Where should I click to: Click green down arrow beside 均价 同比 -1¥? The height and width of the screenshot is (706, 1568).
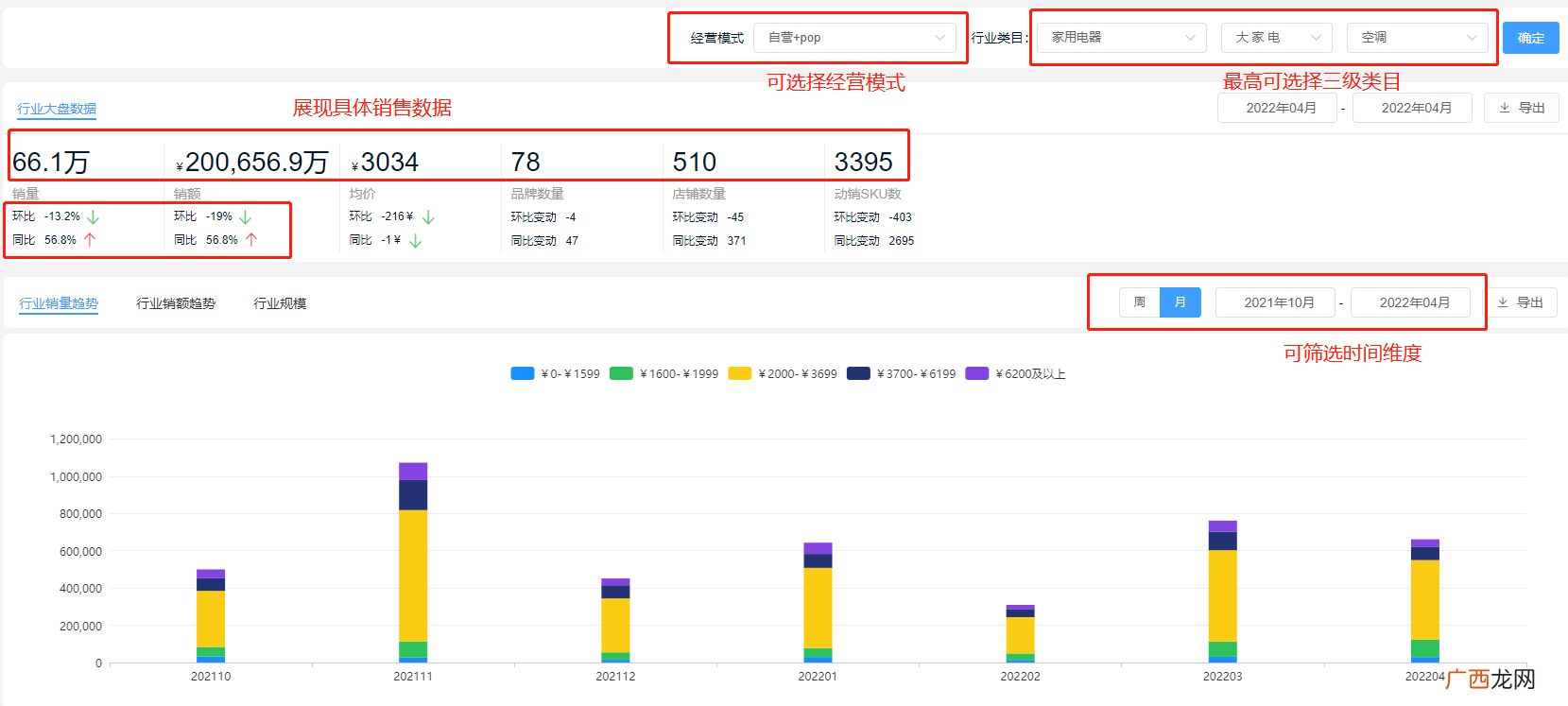tap(416, 241)
